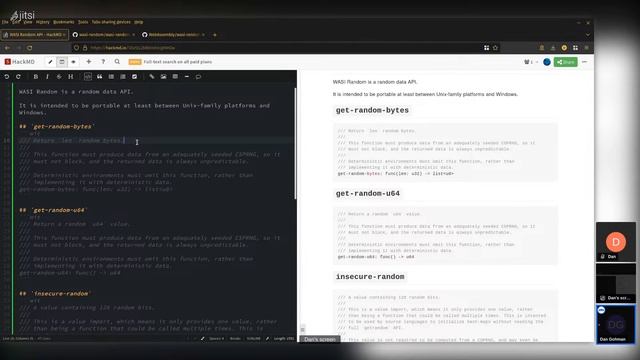Go back in browser
Image resolution: width=640 pixels, height=360 pixels.
(x=7, y=48)
